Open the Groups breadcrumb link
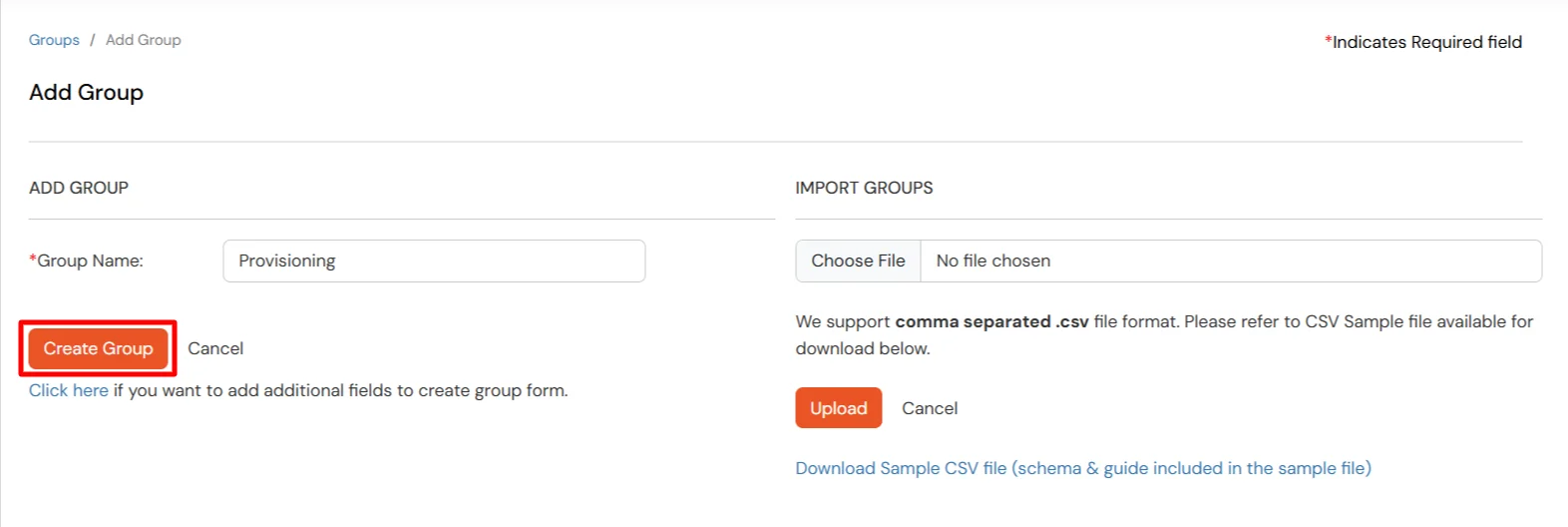Viewport: 1568px width, 527px height. coord(54,40)
